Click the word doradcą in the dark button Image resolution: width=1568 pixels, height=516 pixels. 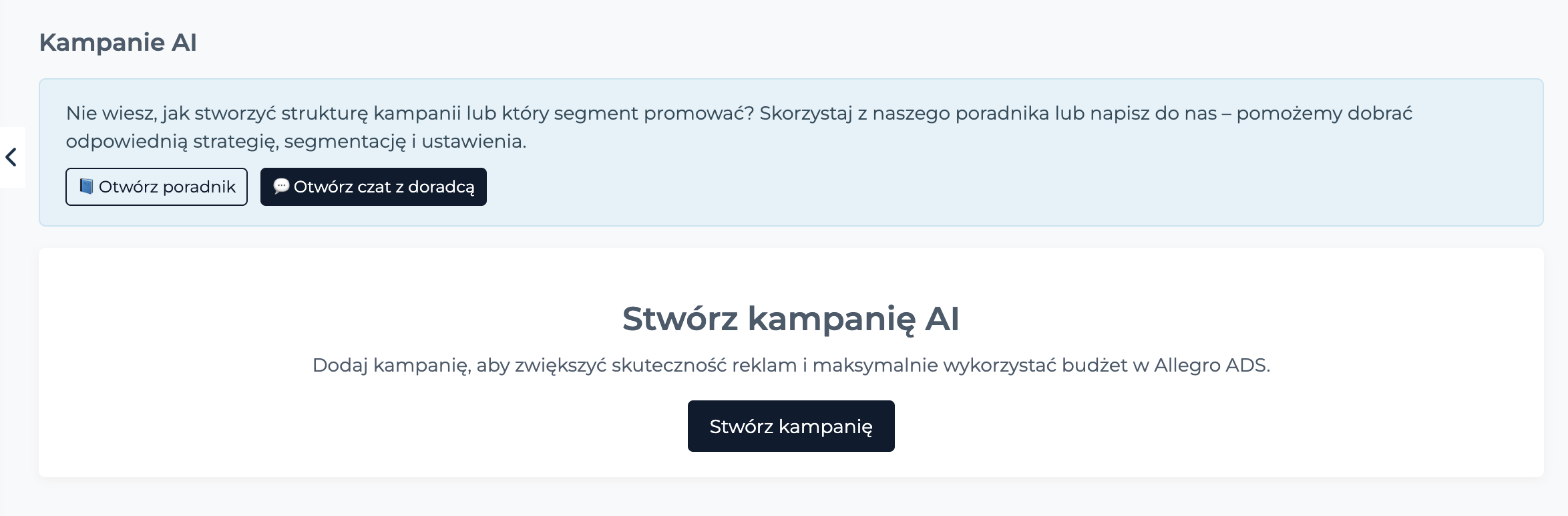(x=441, y=187)
